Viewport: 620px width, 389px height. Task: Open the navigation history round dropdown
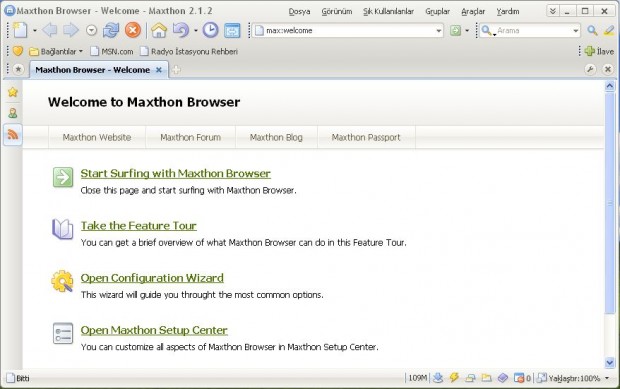click(x=91, y=30)
